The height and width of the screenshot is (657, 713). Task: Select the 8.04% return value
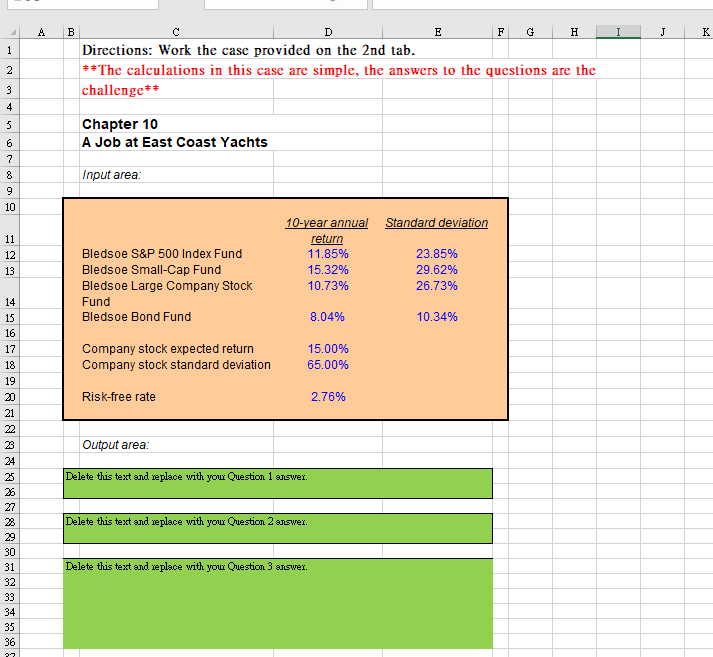pyautogui.click(x=327, y=317)
